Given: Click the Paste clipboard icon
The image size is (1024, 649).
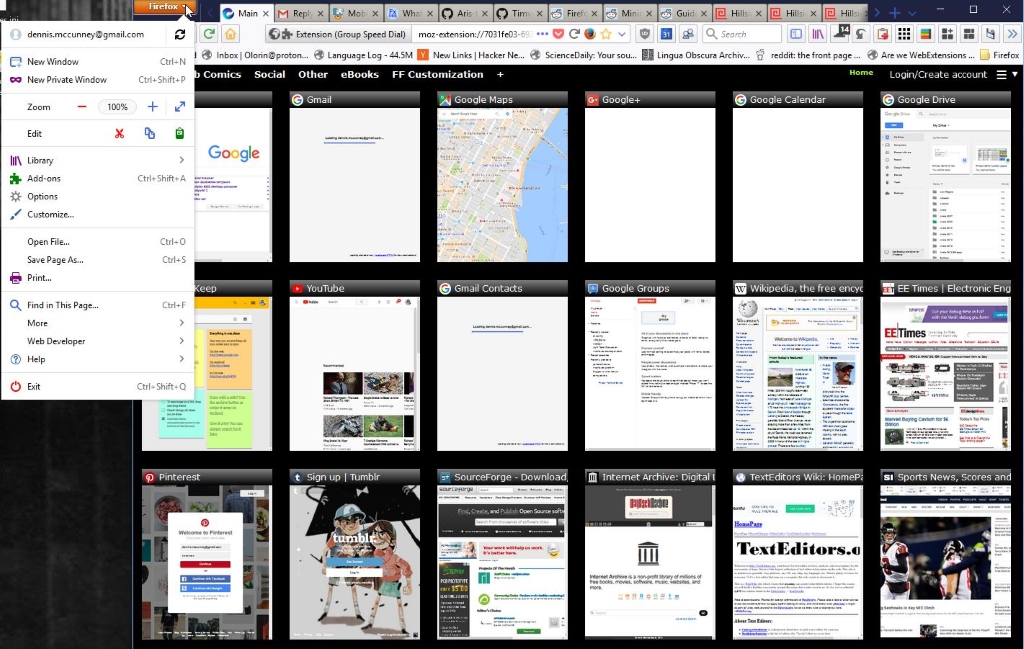Looking at the screenshot, I should point(180,133).
